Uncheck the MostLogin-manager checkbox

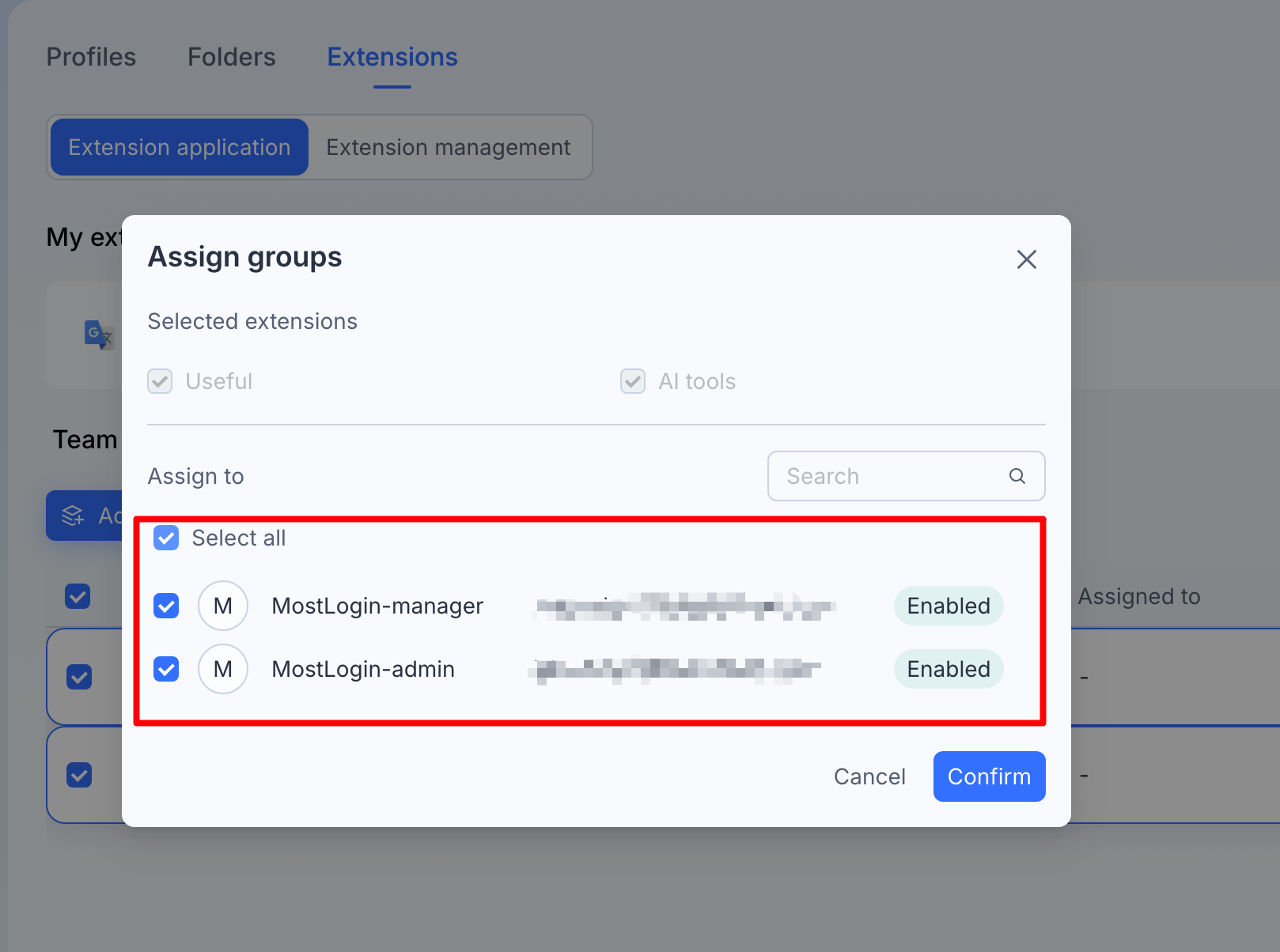166,606
